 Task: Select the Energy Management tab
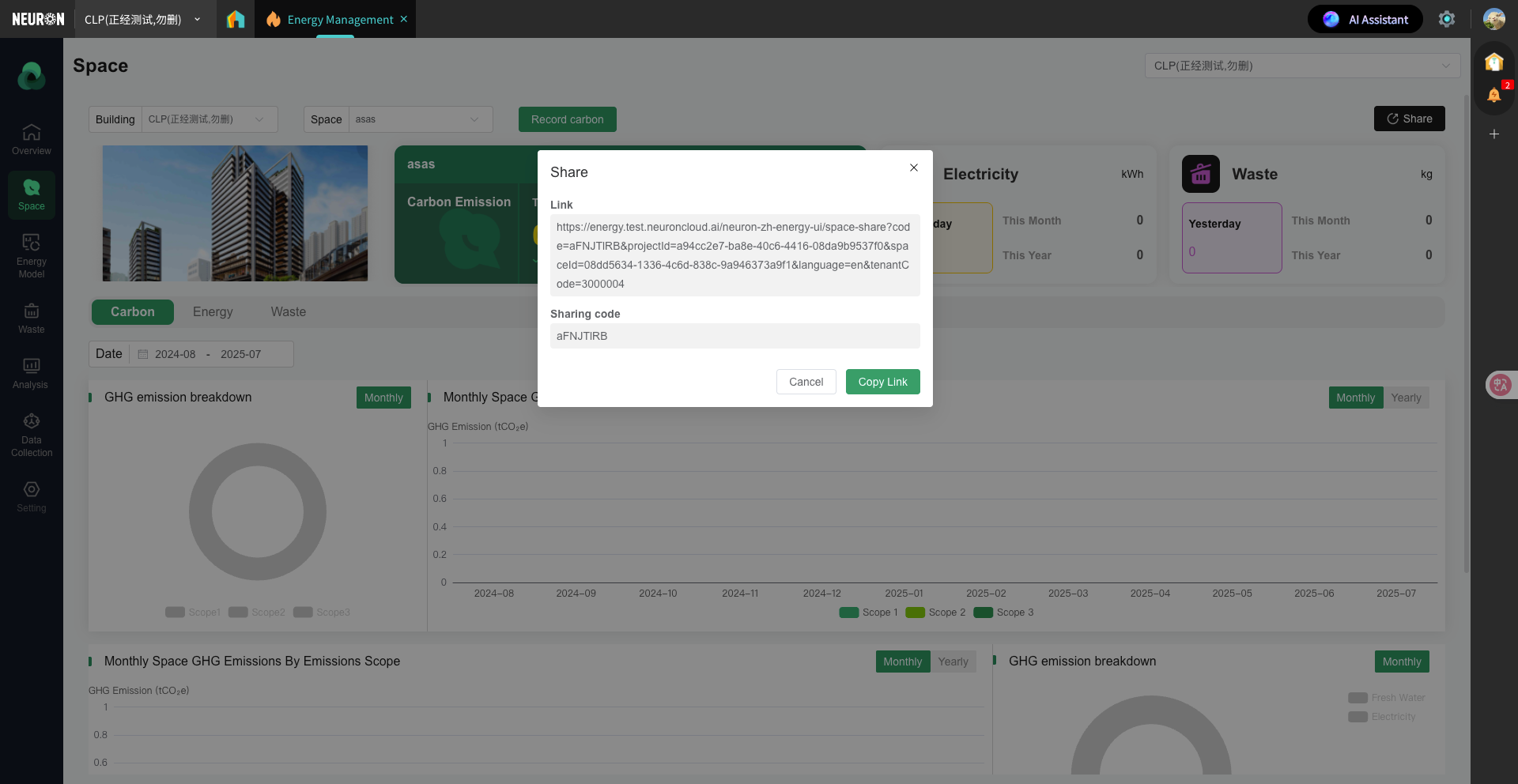(339, 19)
